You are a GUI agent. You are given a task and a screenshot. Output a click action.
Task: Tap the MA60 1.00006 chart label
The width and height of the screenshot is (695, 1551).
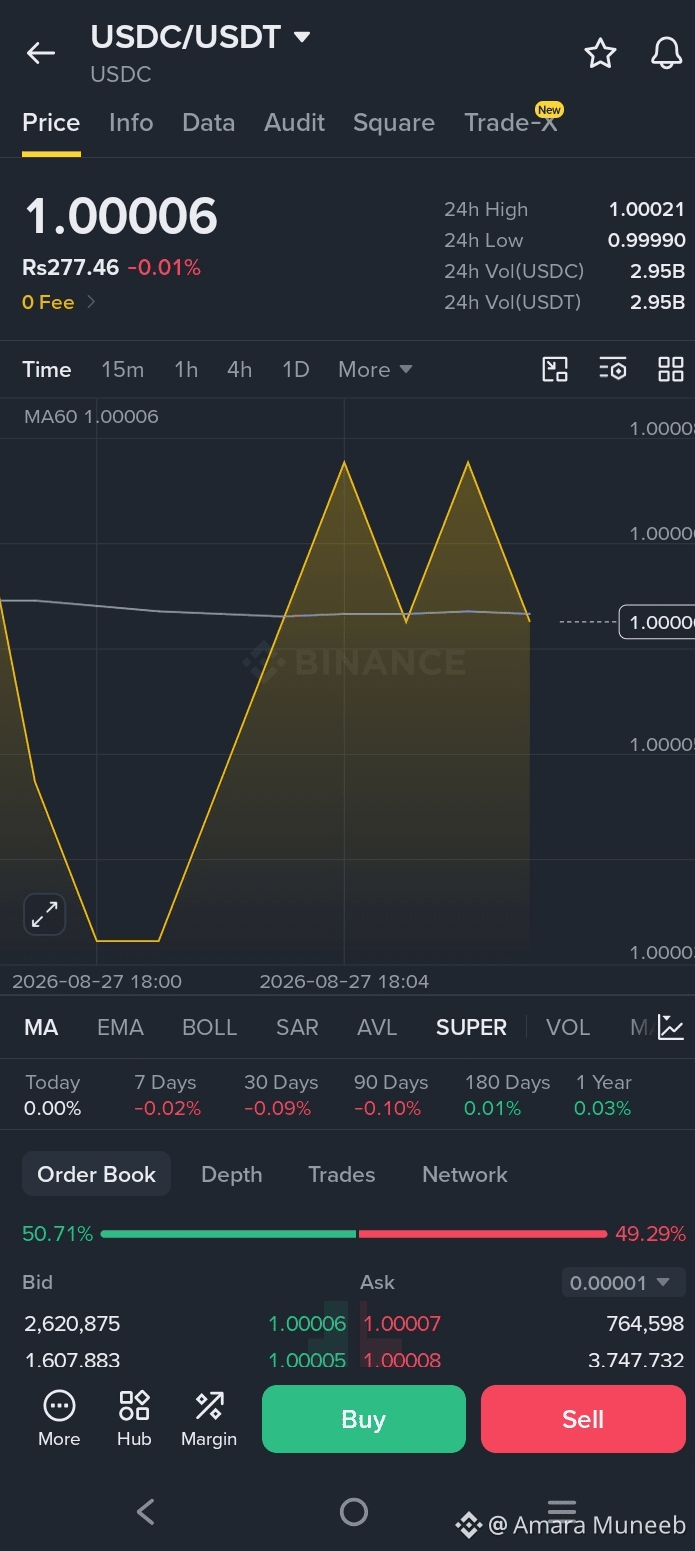click(91, 416)
